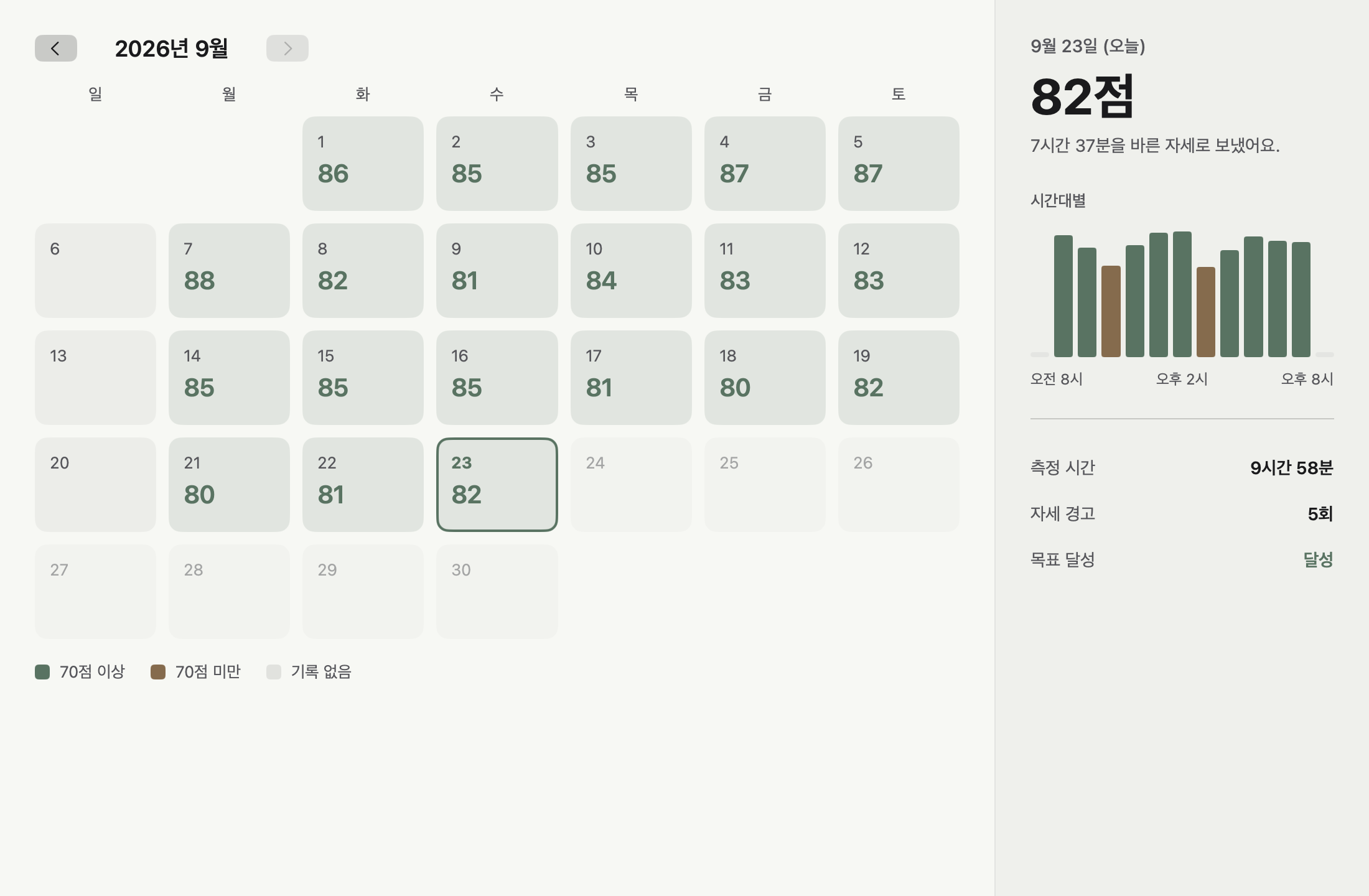The height and width of the screenshot is (896, 1369).
Task: Go to the previous month
Action: [56, 49]
